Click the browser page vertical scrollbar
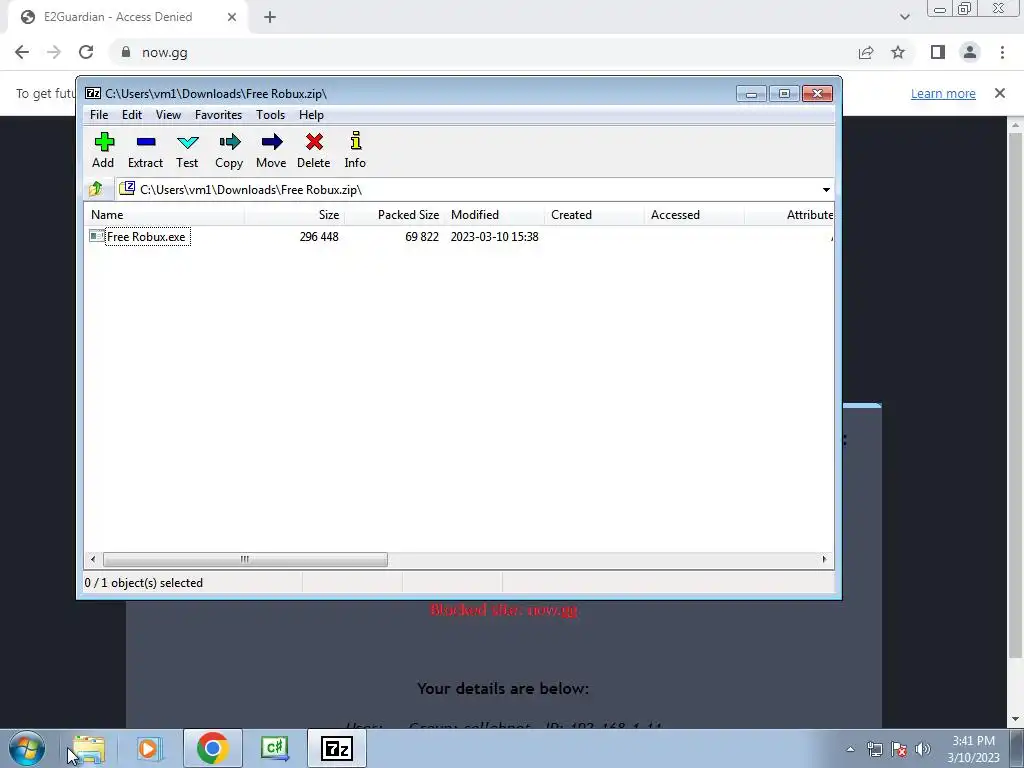 coord(1015,395)
